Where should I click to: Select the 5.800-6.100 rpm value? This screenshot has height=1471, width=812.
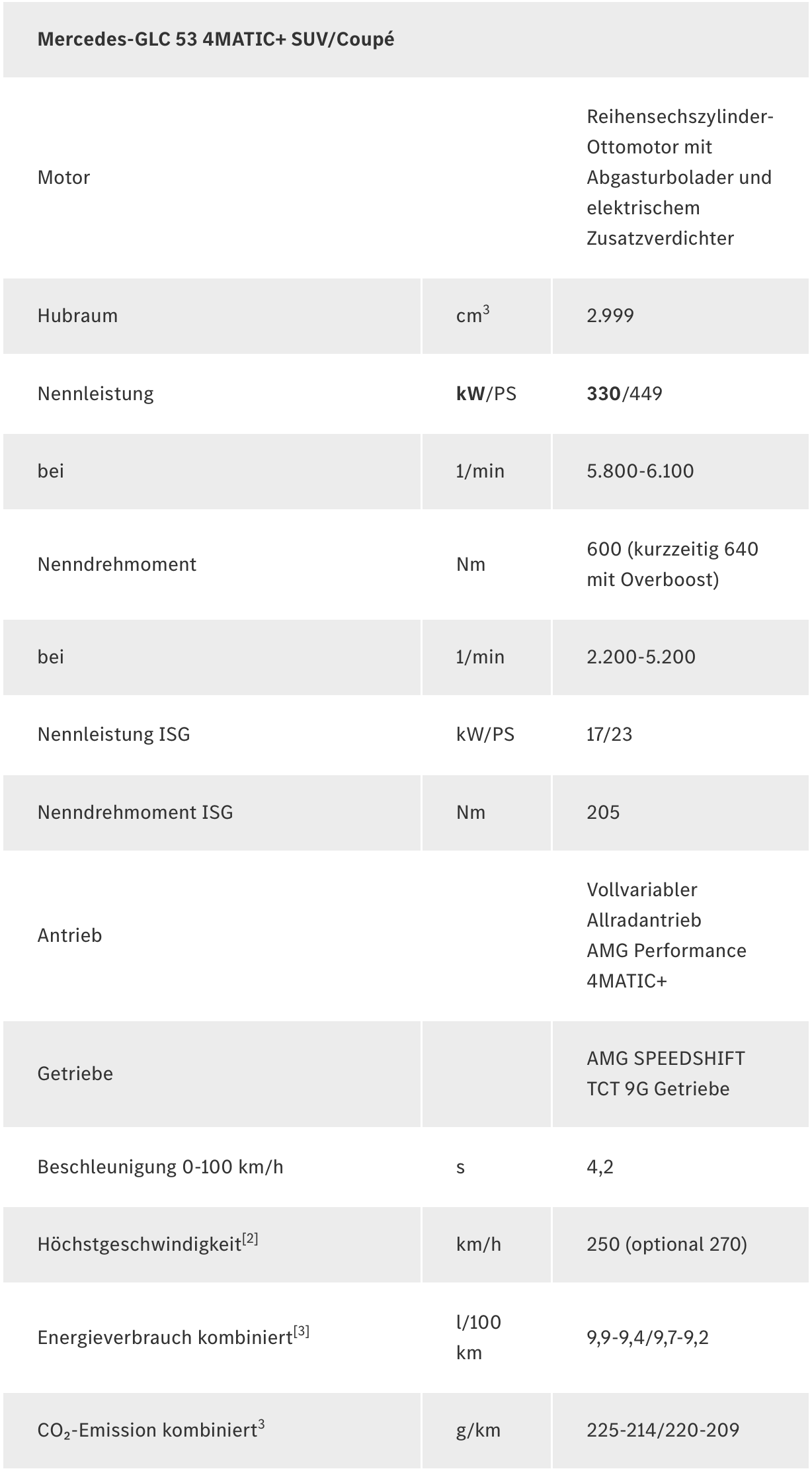coord(640,471)
